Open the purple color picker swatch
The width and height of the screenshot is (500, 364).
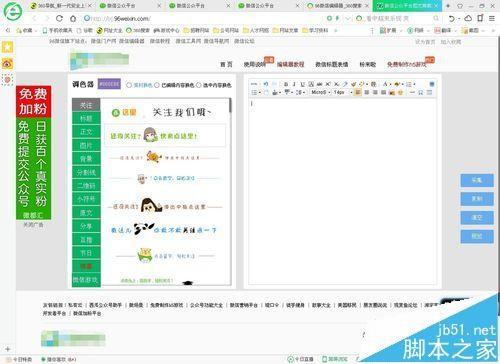109,84
